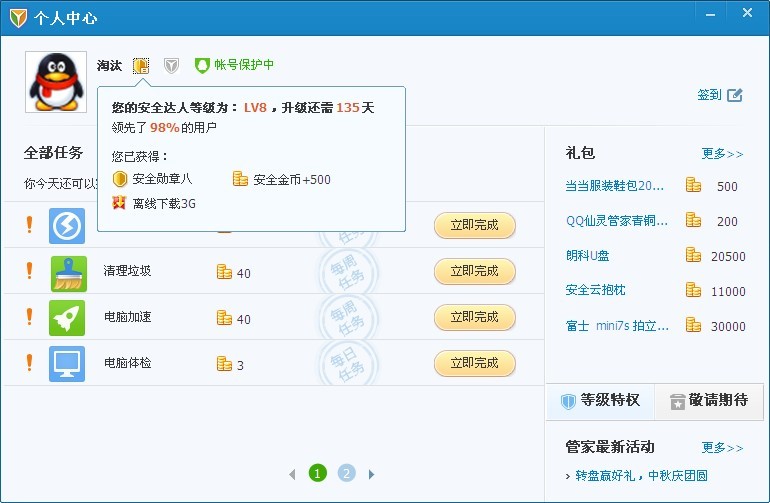Open 更多>> next to 礼包

click(722, 154)
